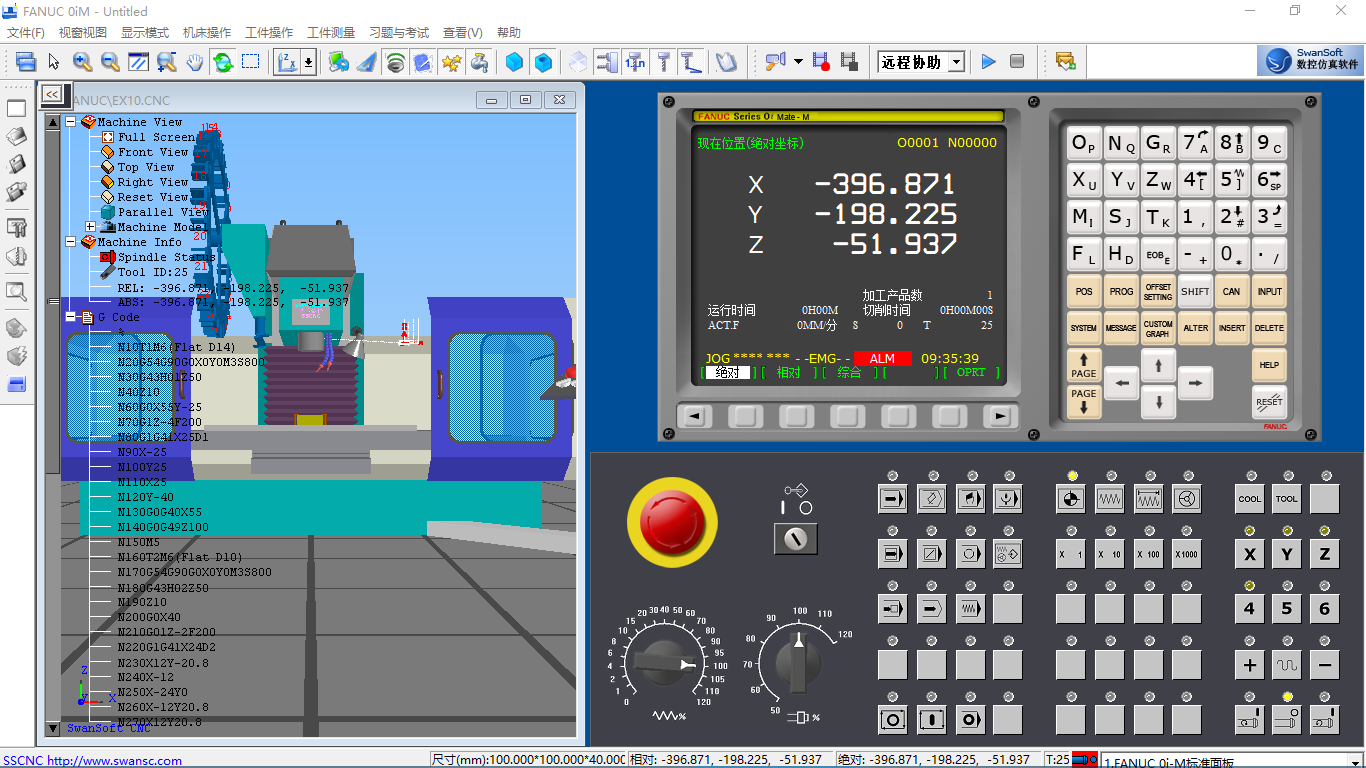Select the Z axis button

click(1325, 554)
